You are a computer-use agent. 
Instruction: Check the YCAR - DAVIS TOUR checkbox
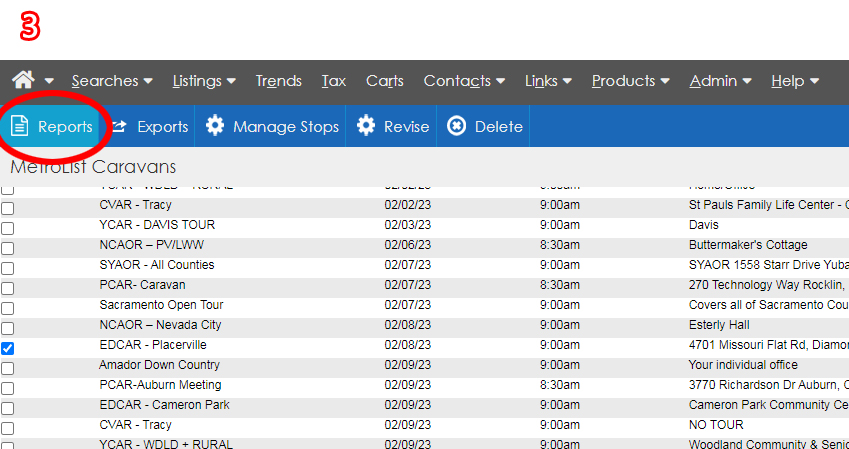pyautogui.click(x=7, y=229)
